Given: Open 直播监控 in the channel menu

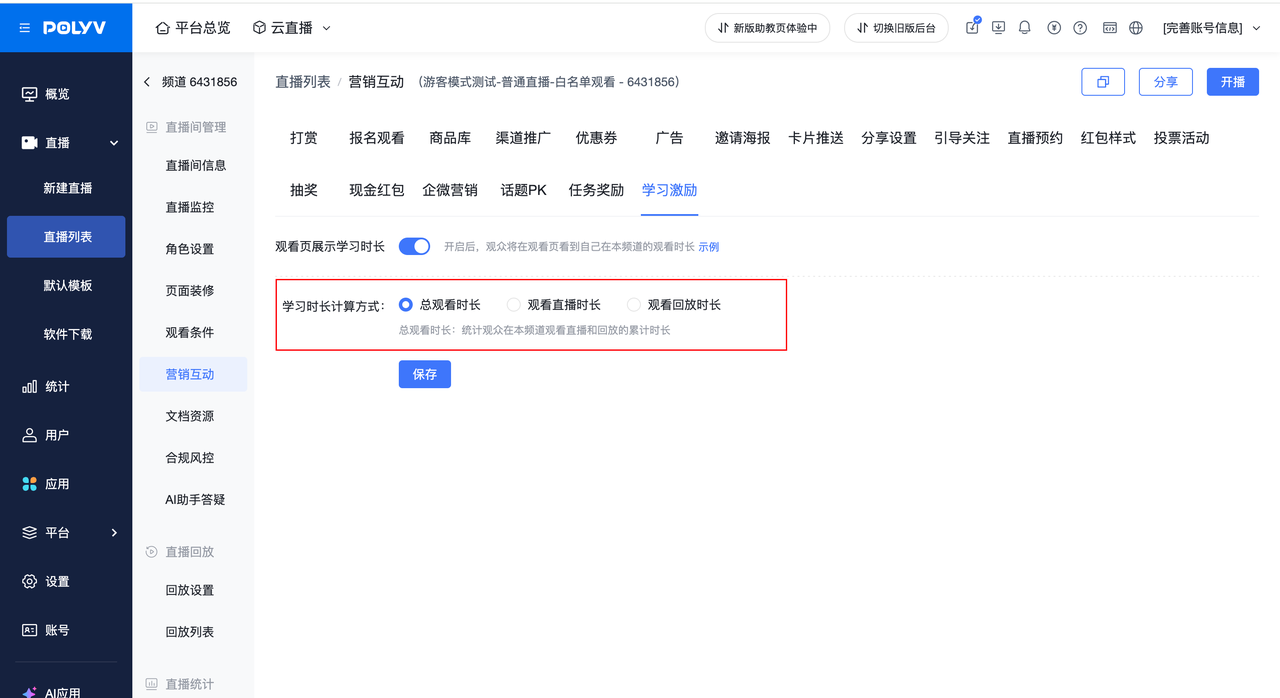Looking at the screenshot, I should [x=190, y=207].
